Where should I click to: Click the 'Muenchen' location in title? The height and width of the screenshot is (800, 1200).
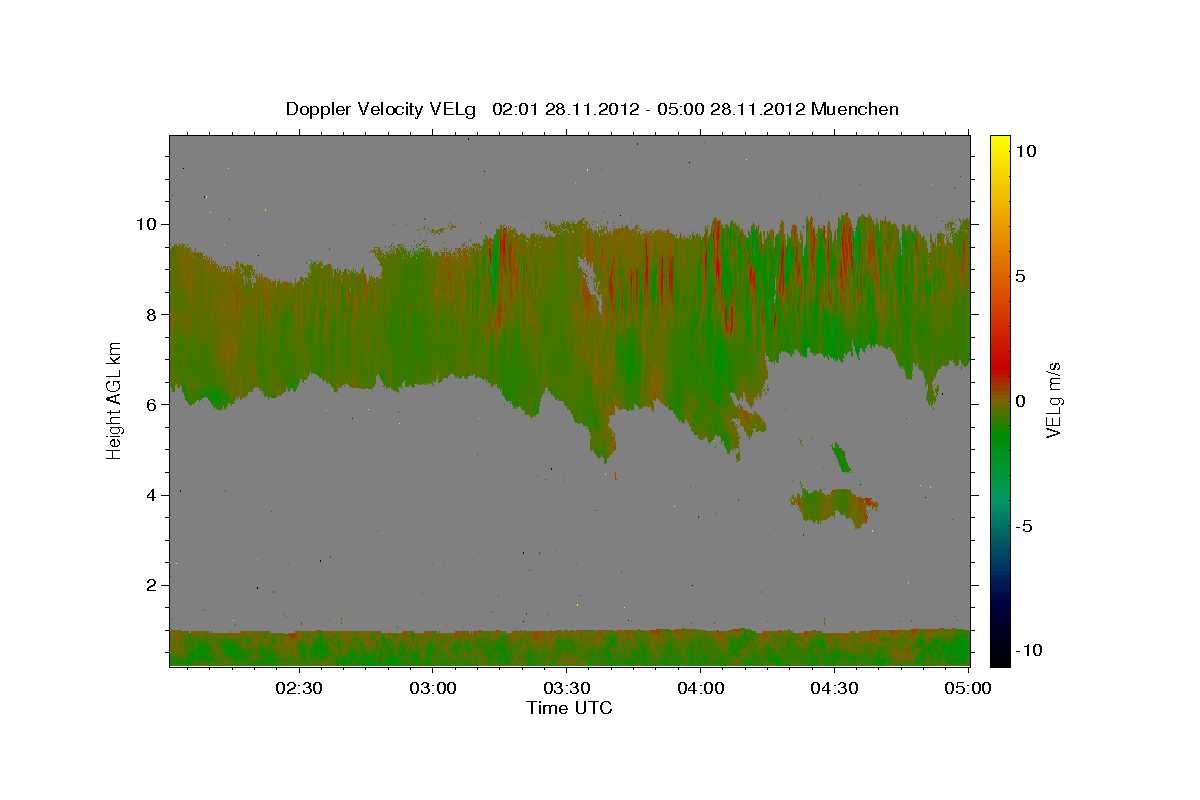click(x=855, y=109)
